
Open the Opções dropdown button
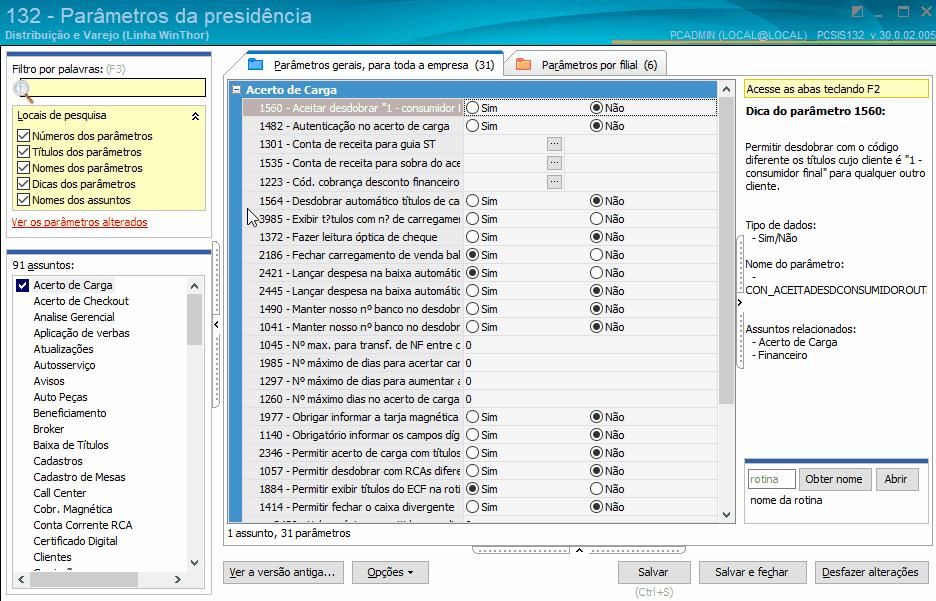390,572
